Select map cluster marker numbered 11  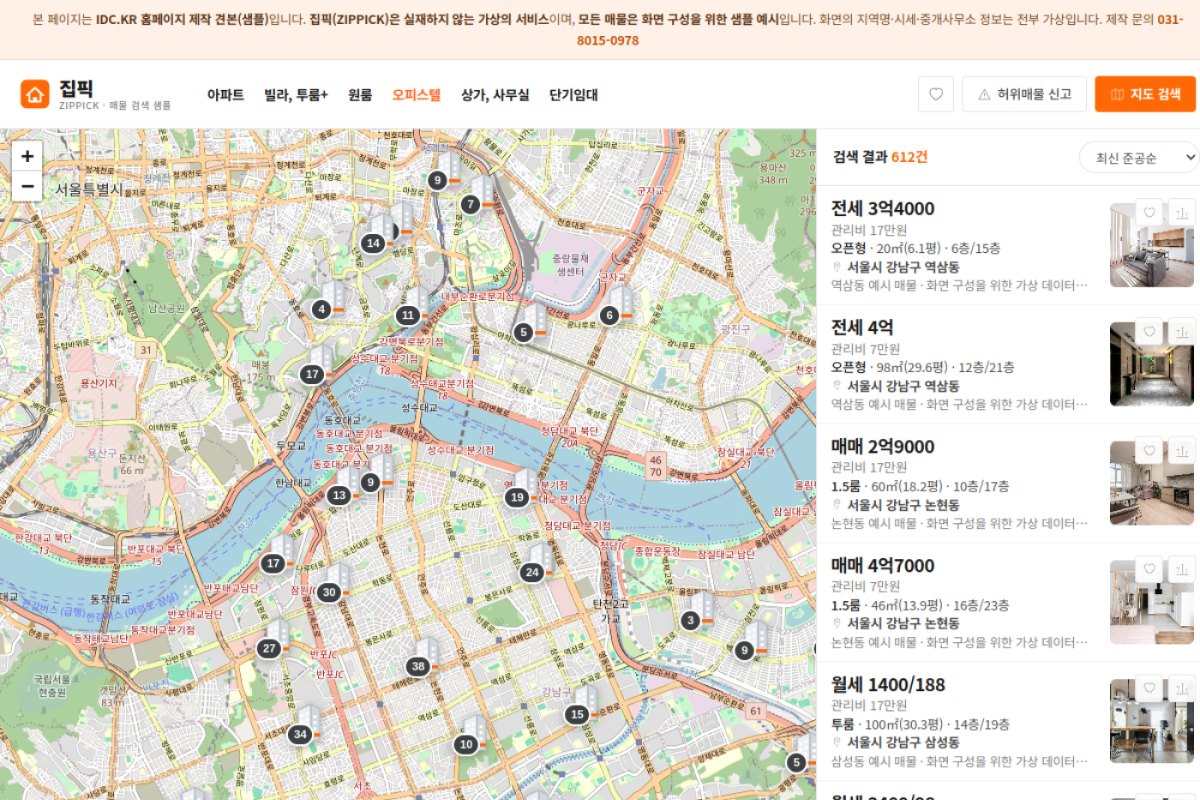tap(407, 315)
